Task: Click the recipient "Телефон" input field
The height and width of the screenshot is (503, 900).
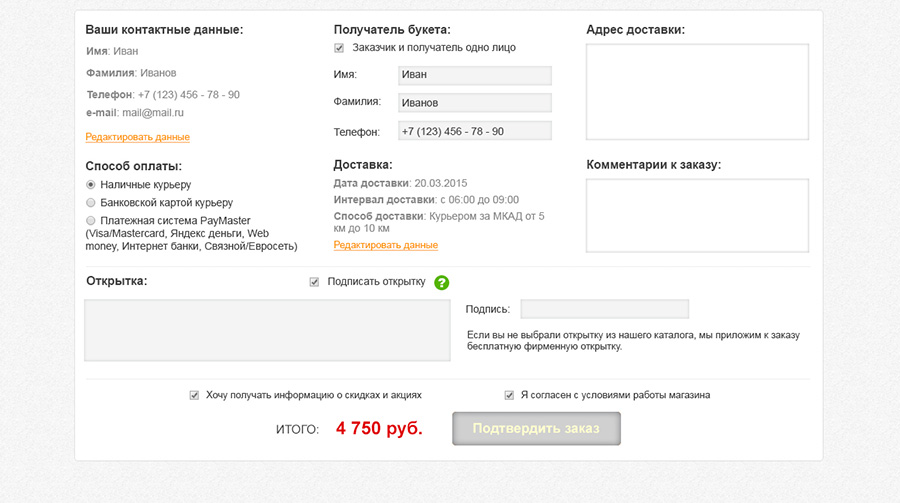Action: click(x=474, y=131)
